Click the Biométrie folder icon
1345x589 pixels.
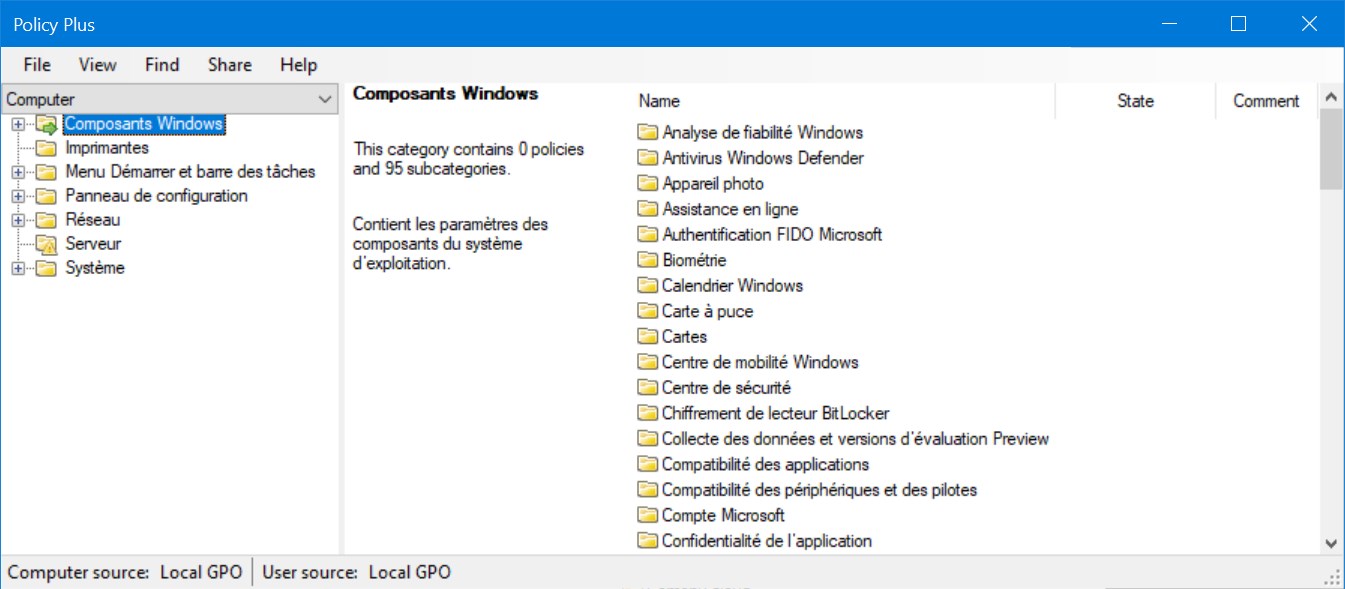click(648, 260)
